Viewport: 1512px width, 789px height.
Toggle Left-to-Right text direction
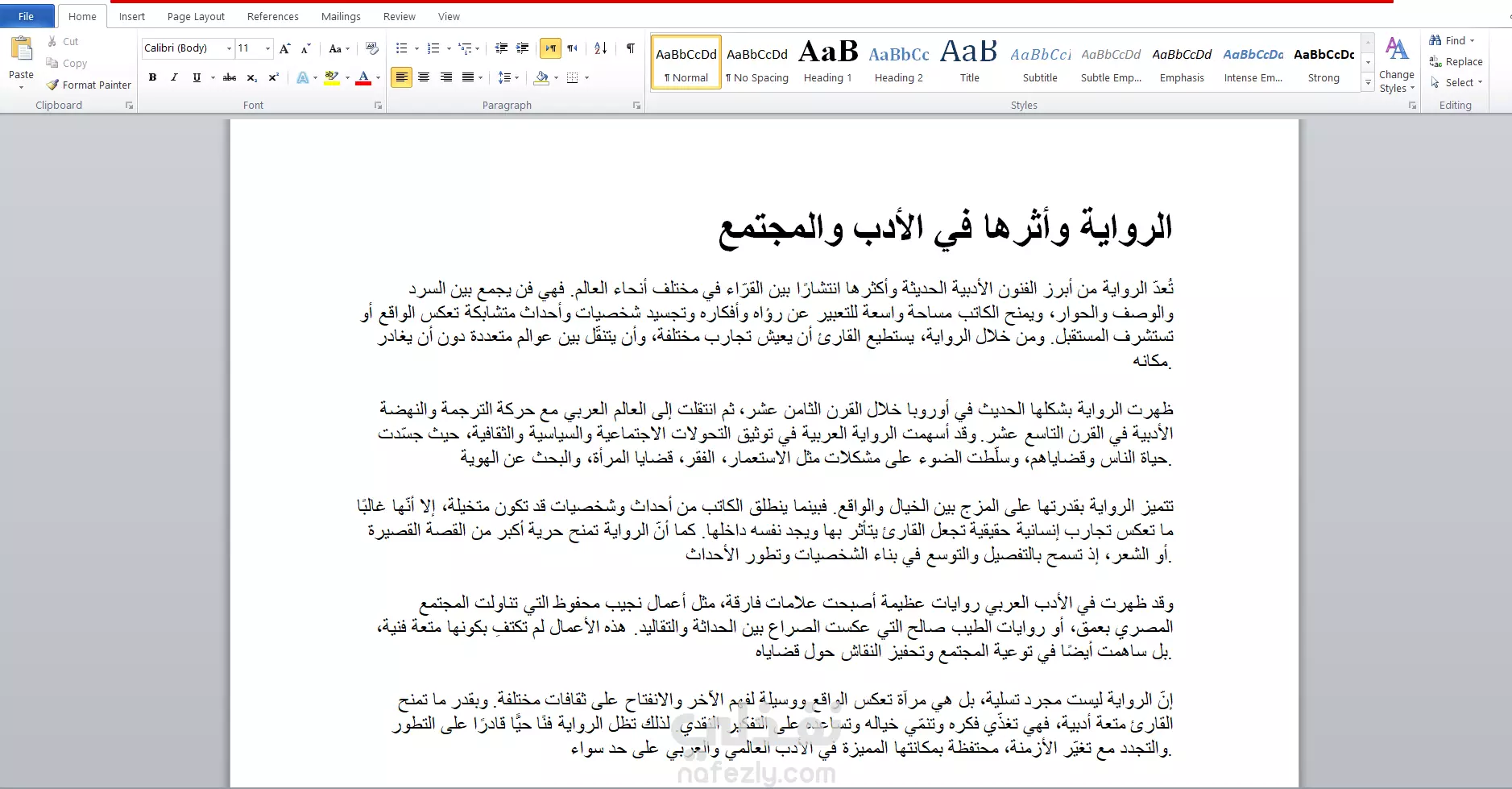550,48
